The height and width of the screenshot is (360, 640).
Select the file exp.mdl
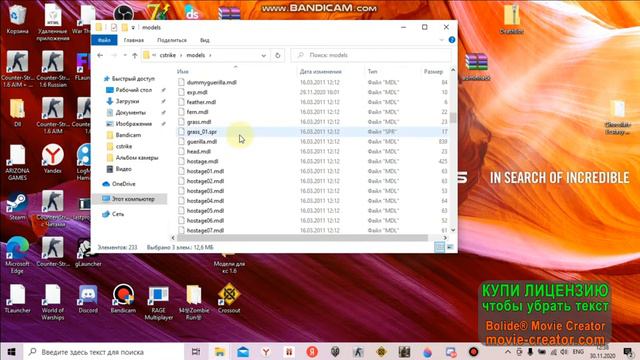(197, 92)
